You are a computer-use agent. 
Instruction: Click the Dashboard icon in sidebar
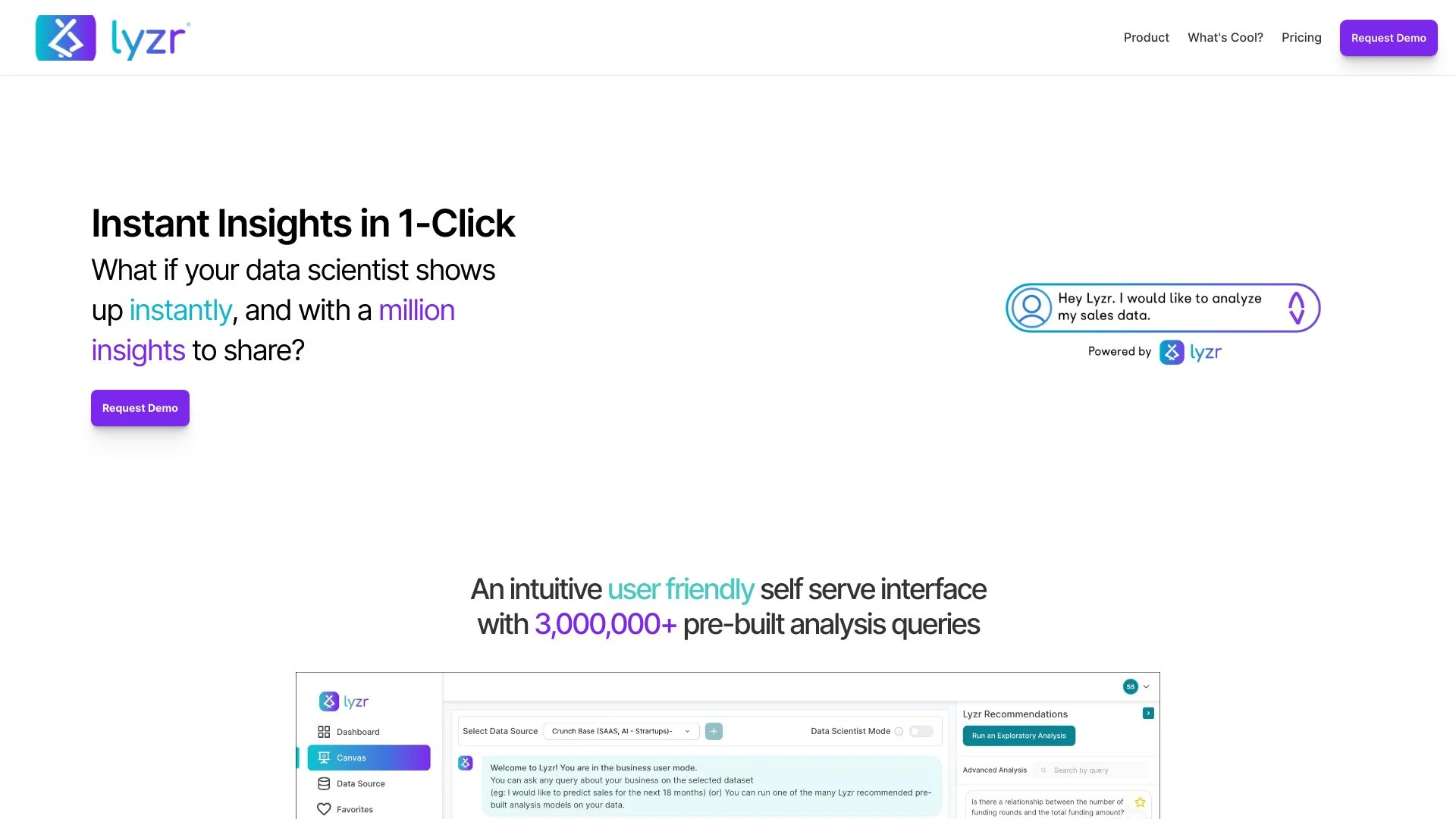pos(323,731)
